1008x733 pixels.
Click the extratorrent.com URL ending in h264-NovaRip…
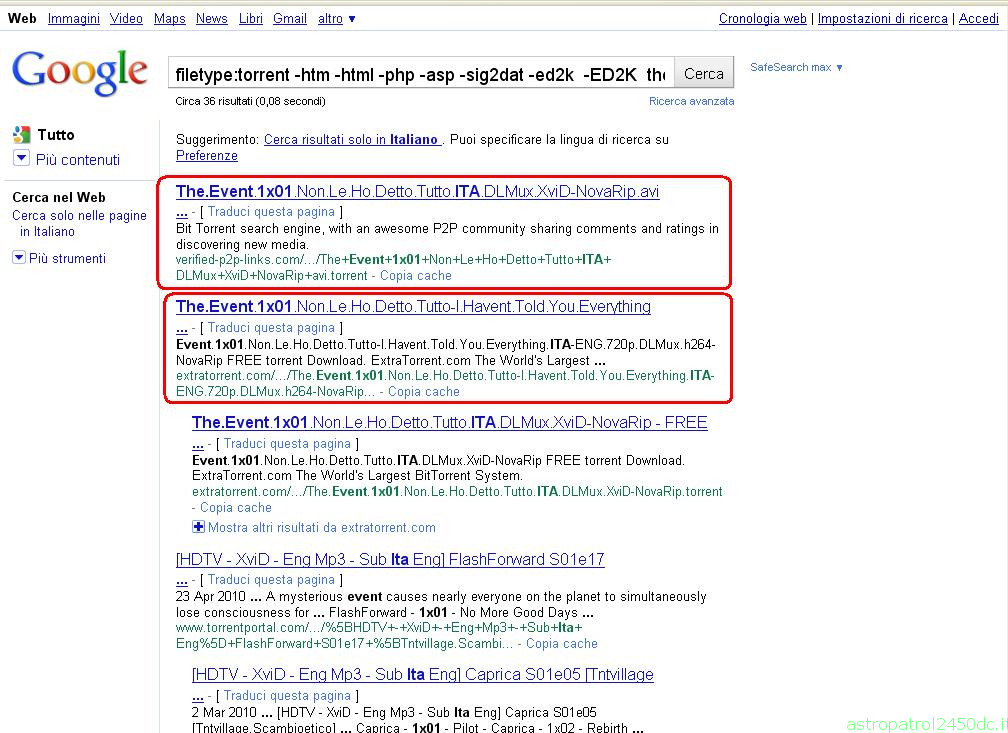446,383
